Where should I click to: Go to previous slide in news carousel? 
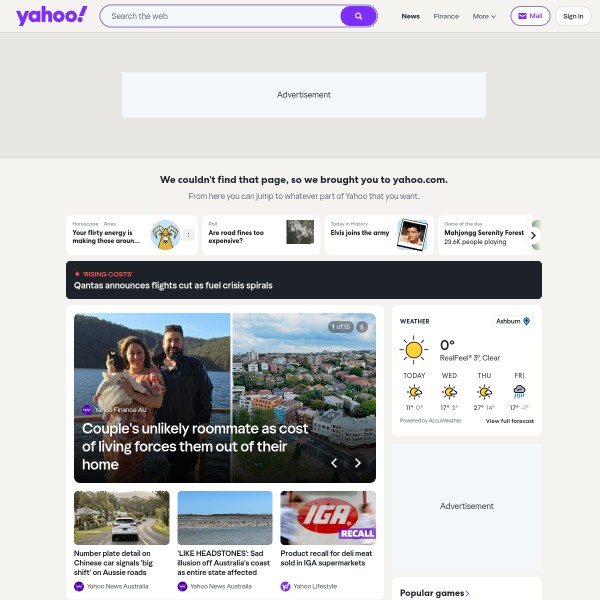pyautogui.click(x=334, y=463)
